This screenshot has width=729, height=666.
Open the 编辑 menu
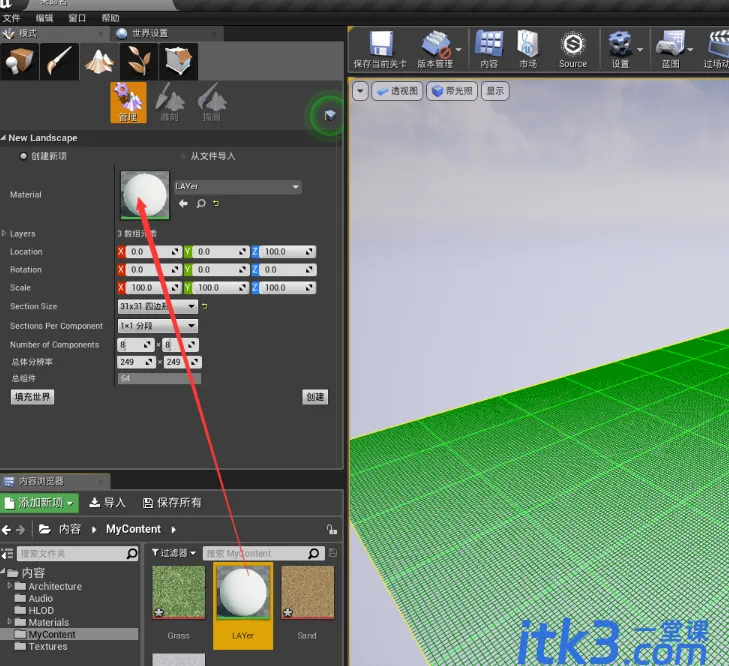coord(44,18)
